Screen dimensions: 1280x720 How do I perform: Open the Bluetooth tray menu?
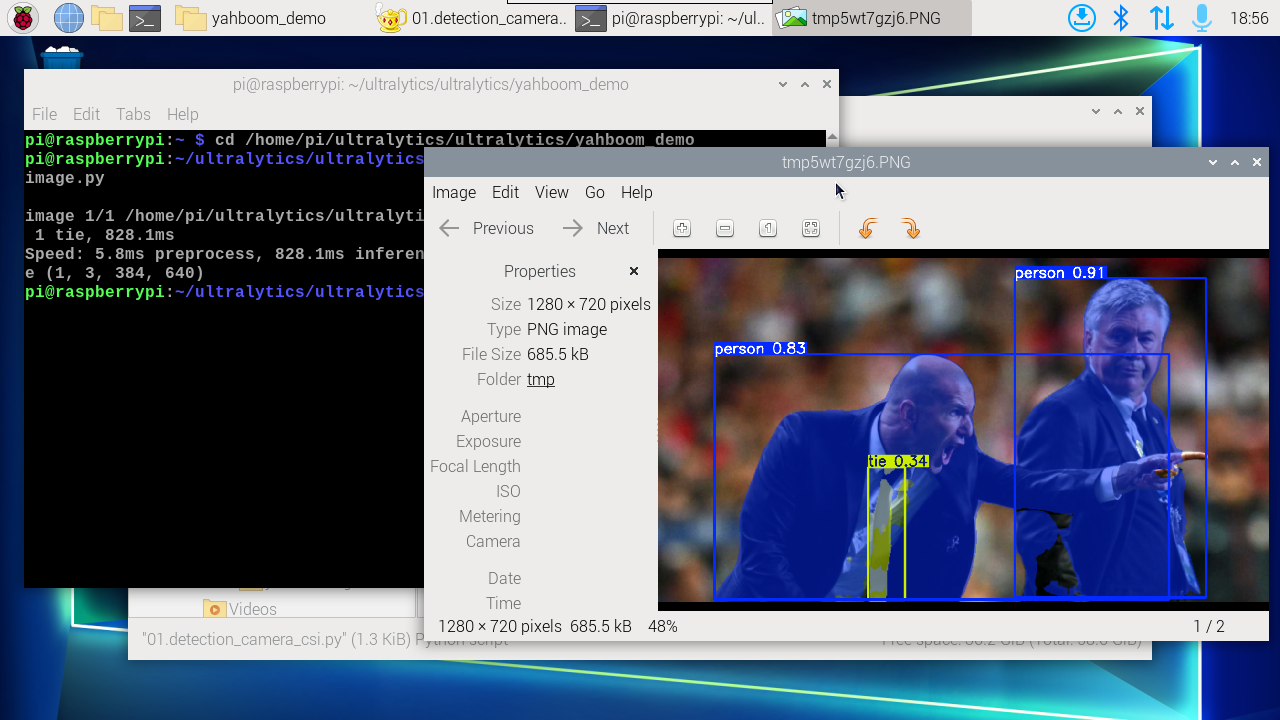[x=1121, y=18]
